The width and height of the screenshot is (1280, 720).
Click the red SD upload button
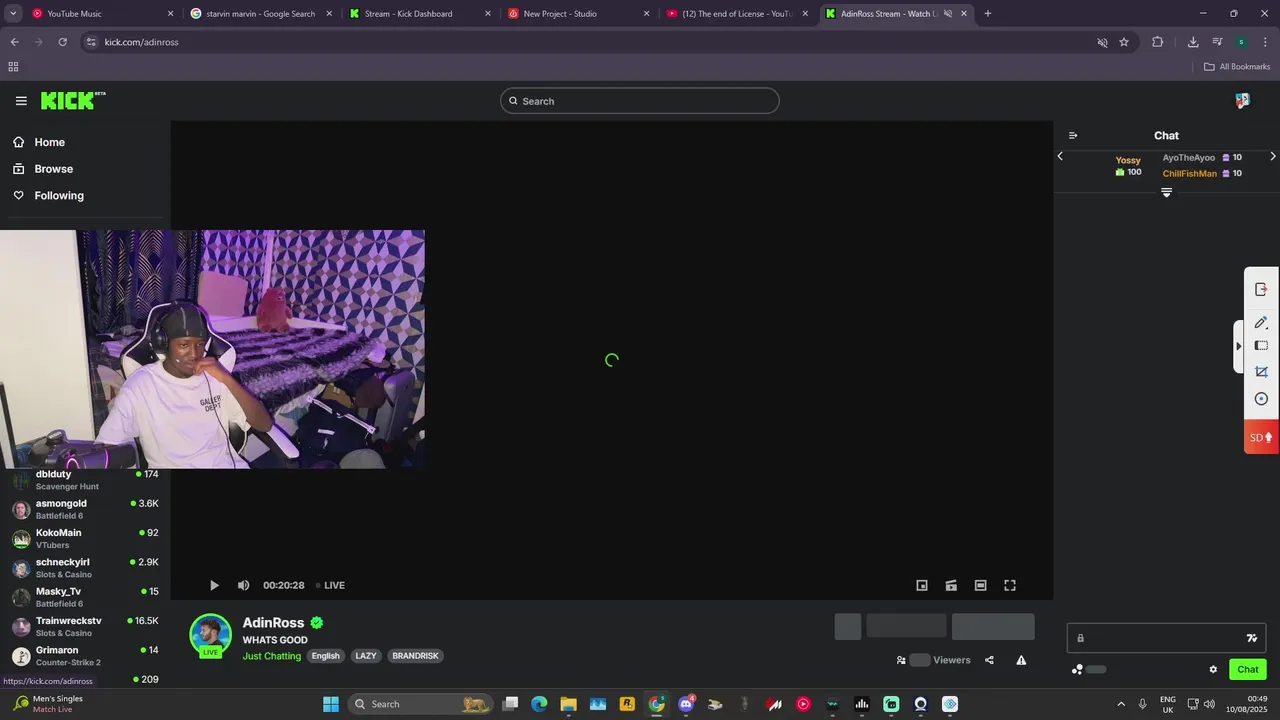point(1261,438)
